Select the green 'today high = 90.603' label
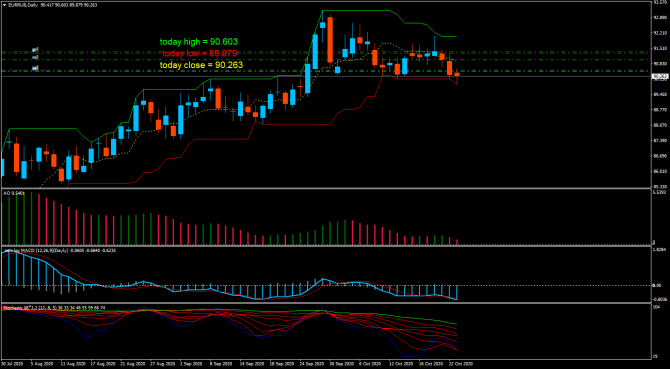 [199, 42]
